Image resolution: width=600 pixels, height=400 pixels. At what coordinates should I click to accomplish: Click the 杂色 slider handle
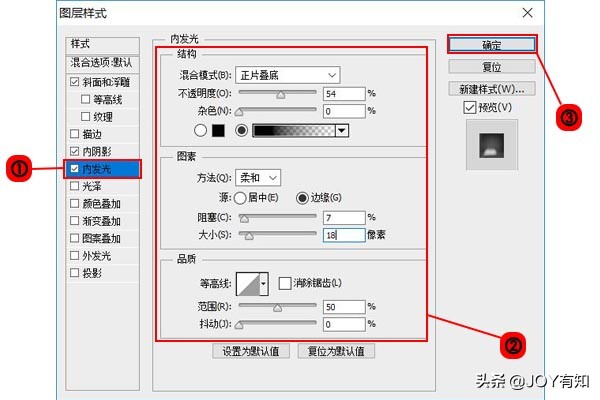coord(239,112)
